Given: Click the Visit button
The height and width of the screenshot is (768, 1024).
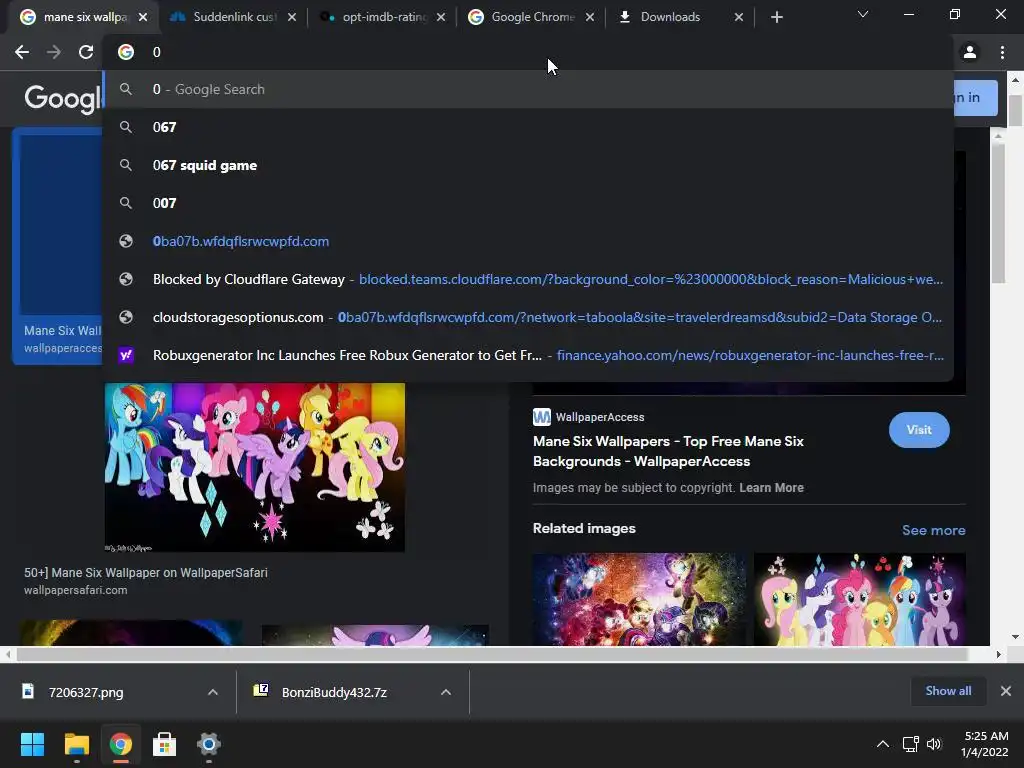Looking at the screenshot, I should coord(919,430).
